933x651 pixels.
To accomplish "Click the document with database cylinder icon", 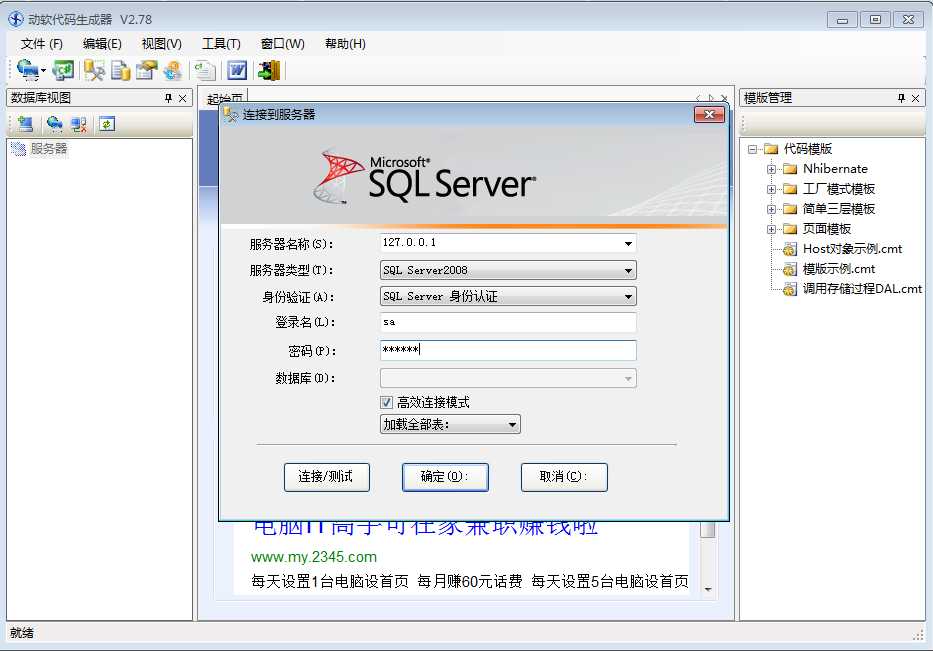I will [121, 70].
